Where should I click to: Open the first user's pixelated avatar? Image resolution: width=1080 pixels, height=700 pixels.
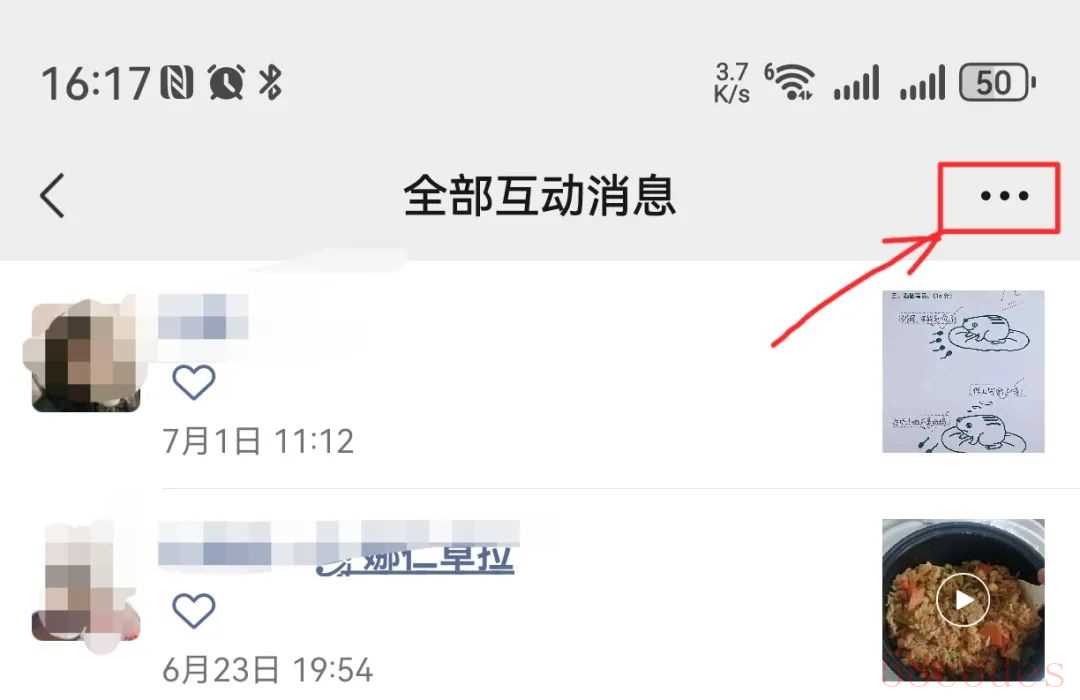click(x=86, y=356)
